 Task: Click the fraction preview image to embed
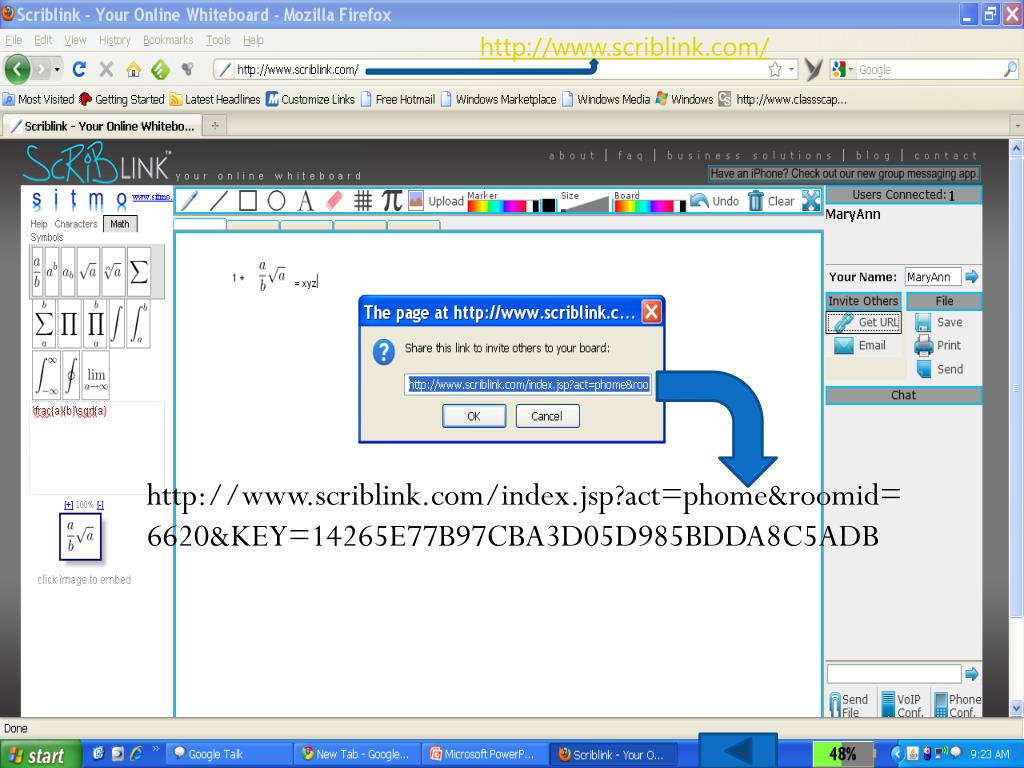click(x=80, y=537)
